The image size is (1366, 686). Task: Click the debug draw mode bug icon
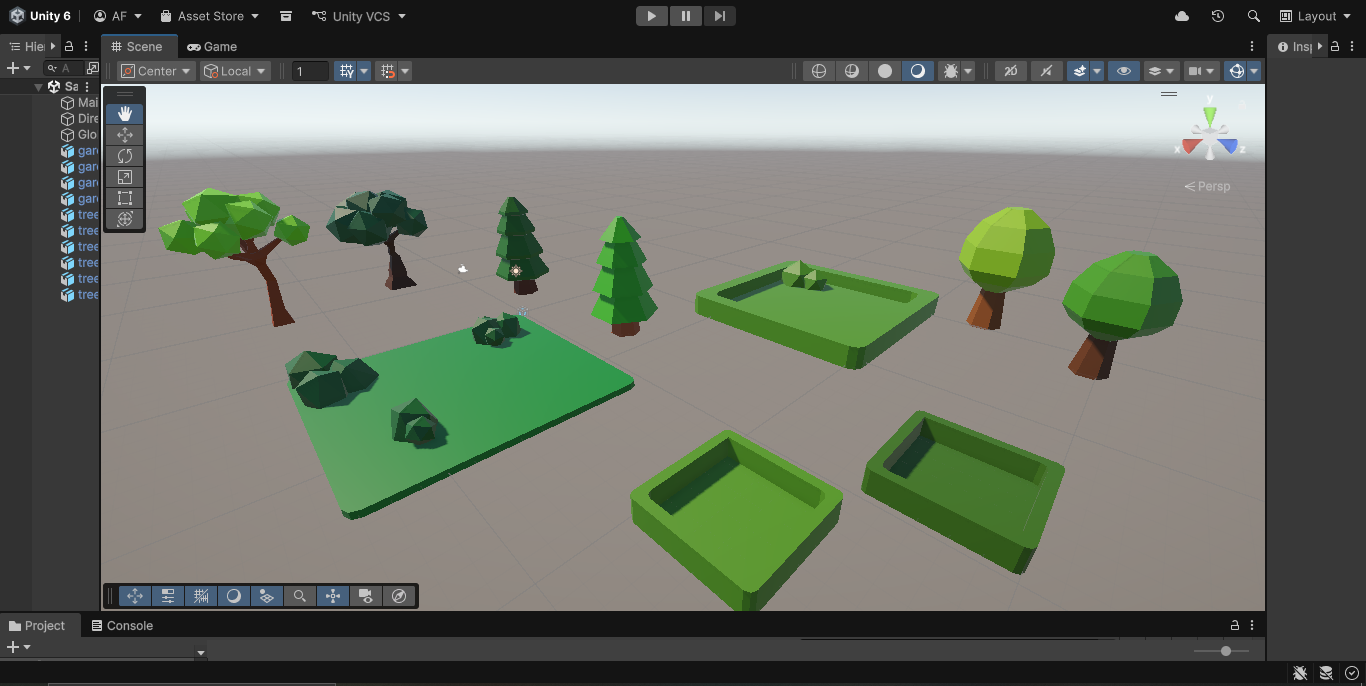pyautogui.click(x=950, y=71)
